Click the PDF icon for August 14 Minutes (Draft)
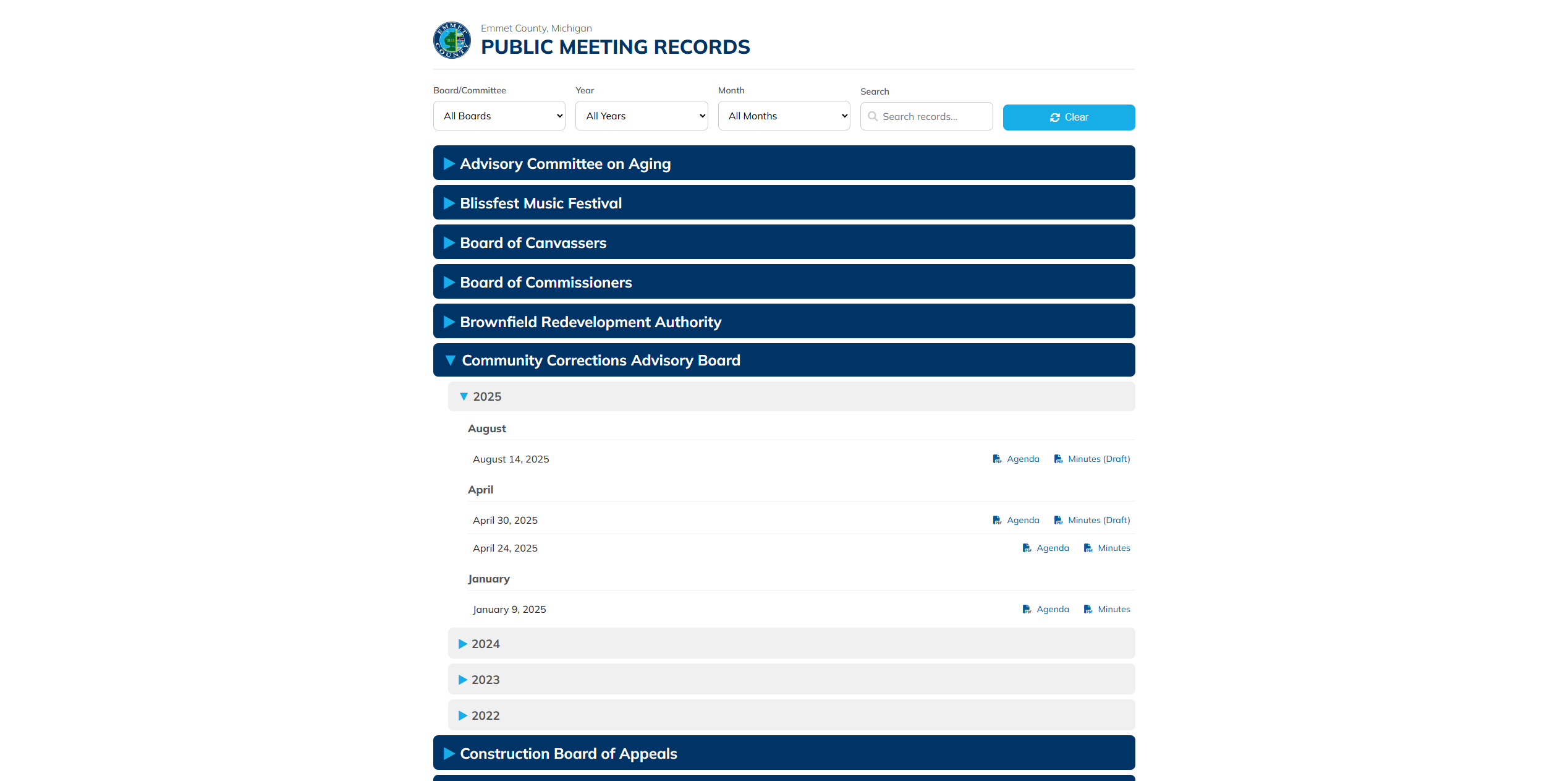 pyautogui.click(x=1058, y=459)
